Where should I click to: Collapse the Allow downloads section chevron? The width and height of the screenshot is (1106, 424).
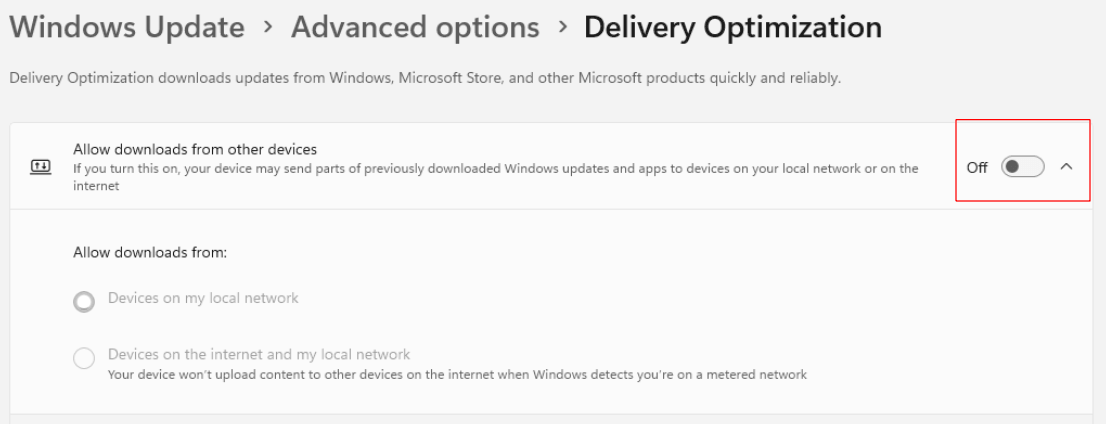[1066, 167]
